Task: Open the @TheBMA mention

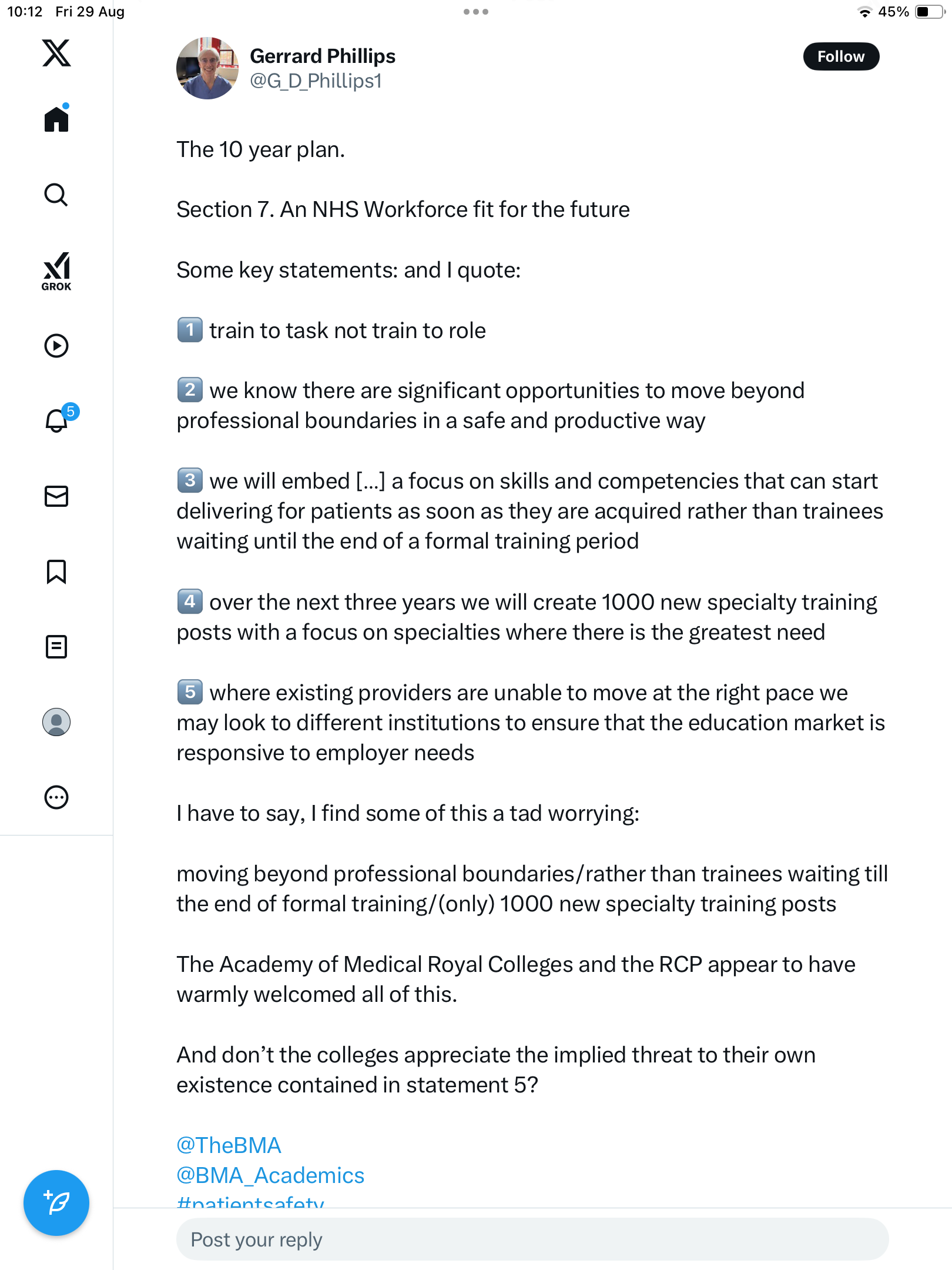Action: [x=229, y=1145]
